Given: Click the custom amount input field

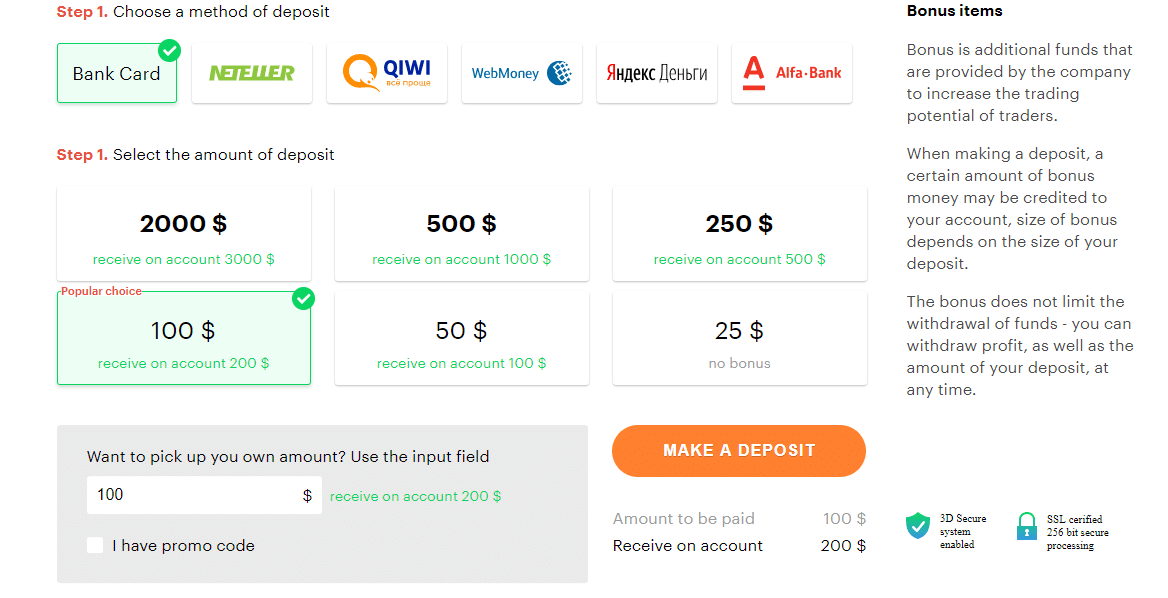Looking at the screenshot, I should pos(193,495).
